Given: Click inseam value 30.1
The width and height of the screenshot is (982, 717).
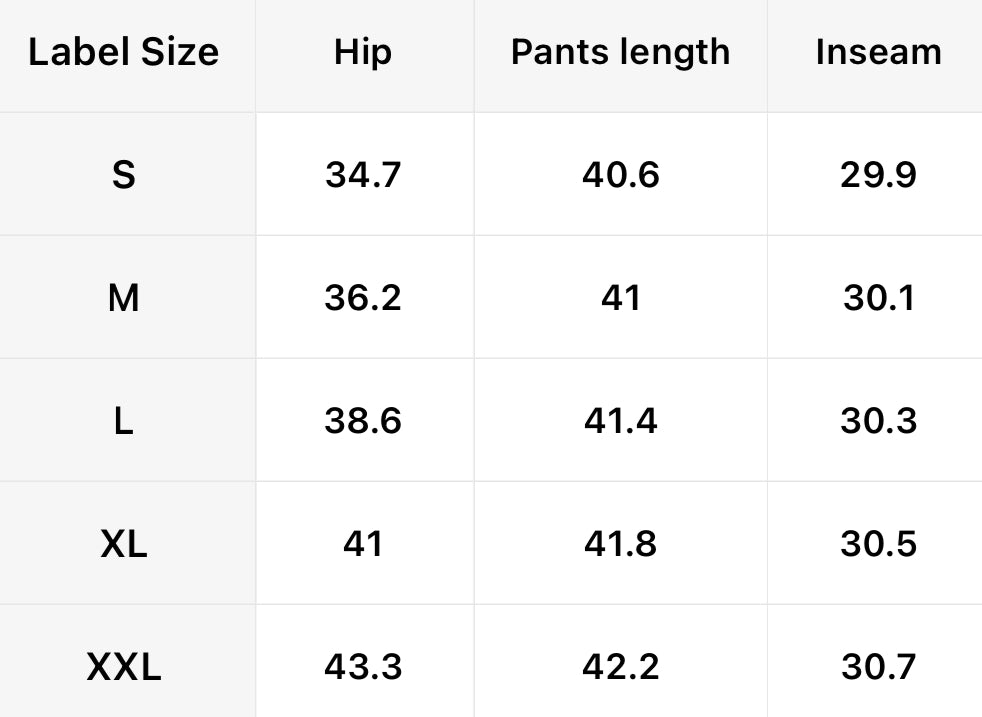Looking at the screenshot, I should [878, 298].
